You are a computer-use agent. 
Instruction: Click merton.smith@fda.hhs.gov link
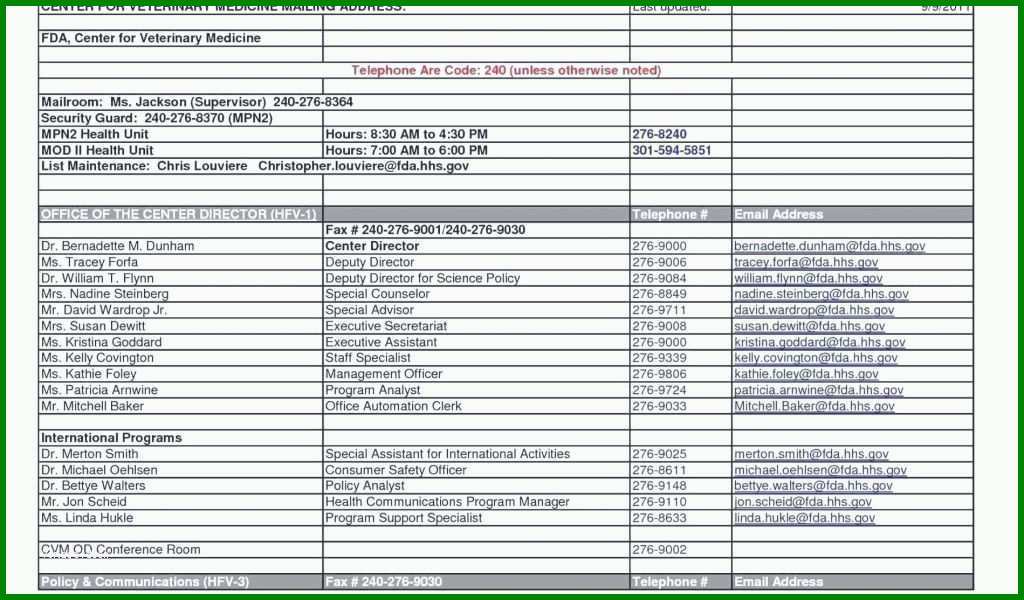coord(811,454)
